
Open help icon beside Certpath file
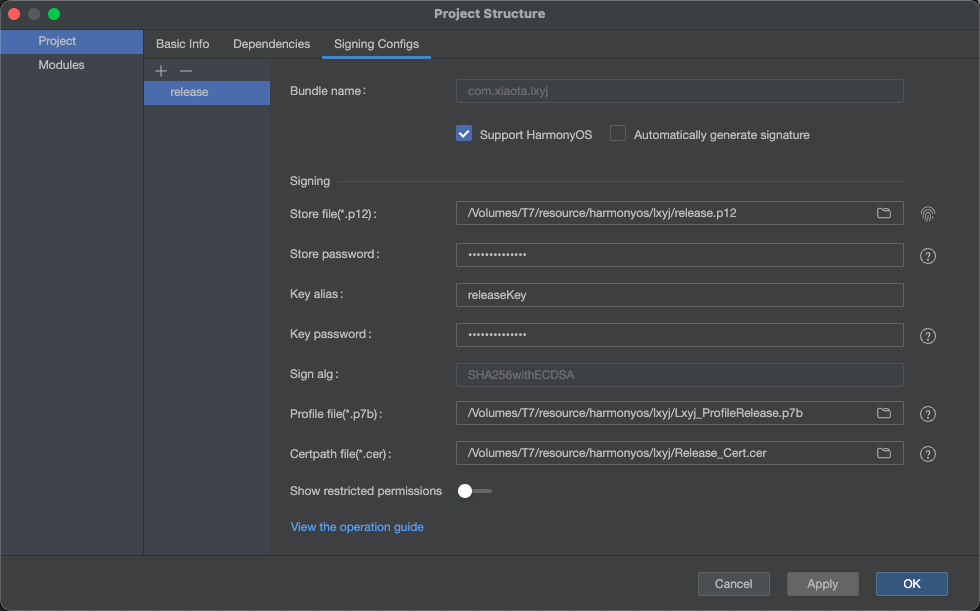pyautogui.click(x=928, y=454)
